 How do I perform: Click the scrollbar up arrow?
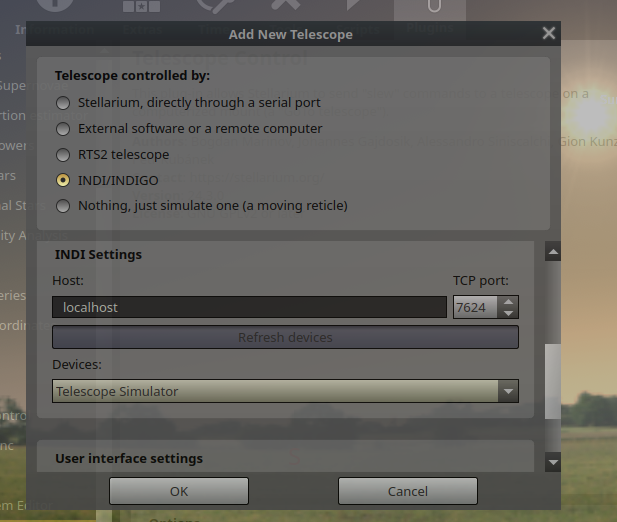tap(553, 252)
